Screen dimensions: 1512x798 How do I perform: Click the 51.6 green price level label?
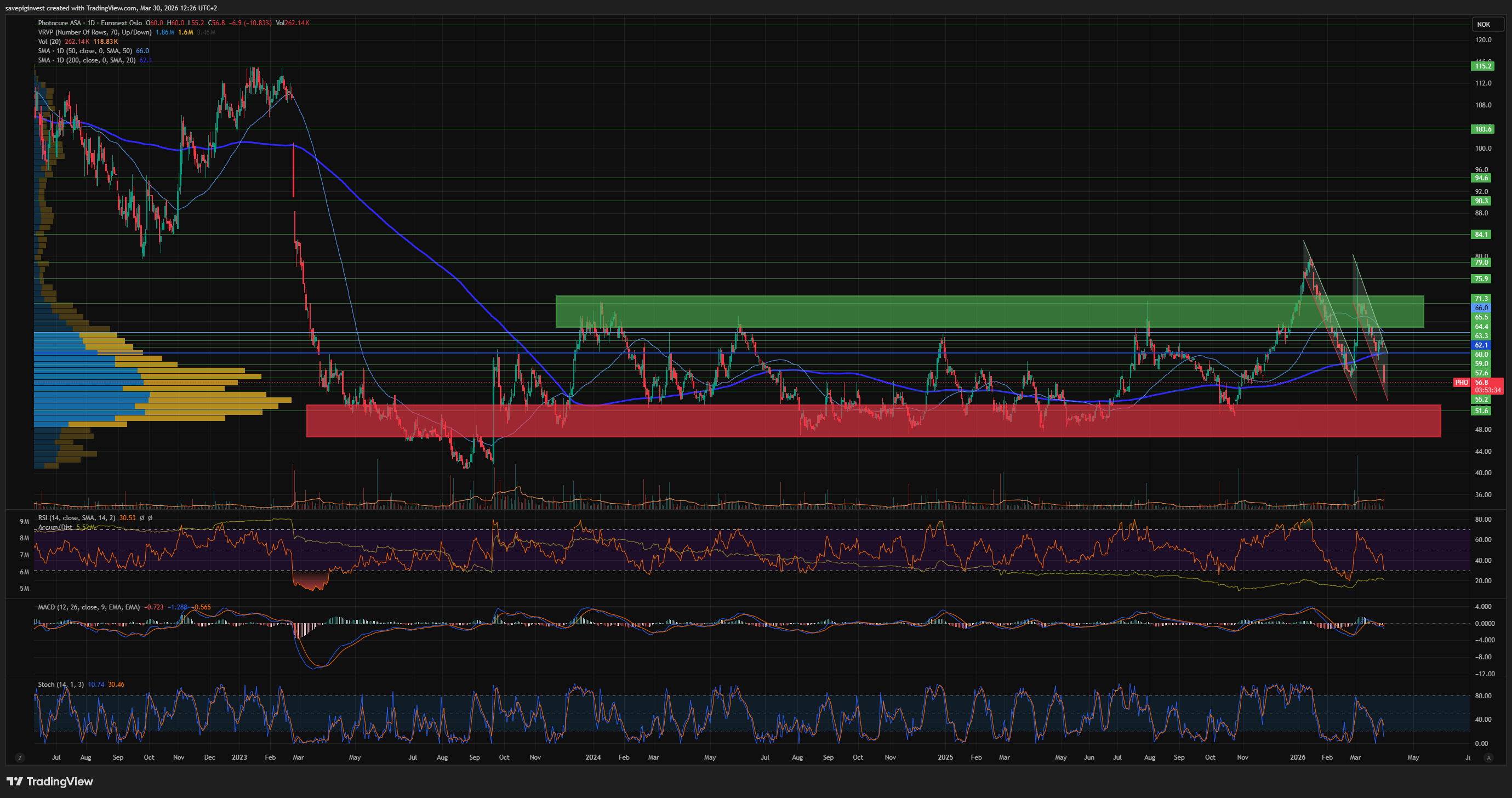pyautogui.click(x=1481, y=411)
